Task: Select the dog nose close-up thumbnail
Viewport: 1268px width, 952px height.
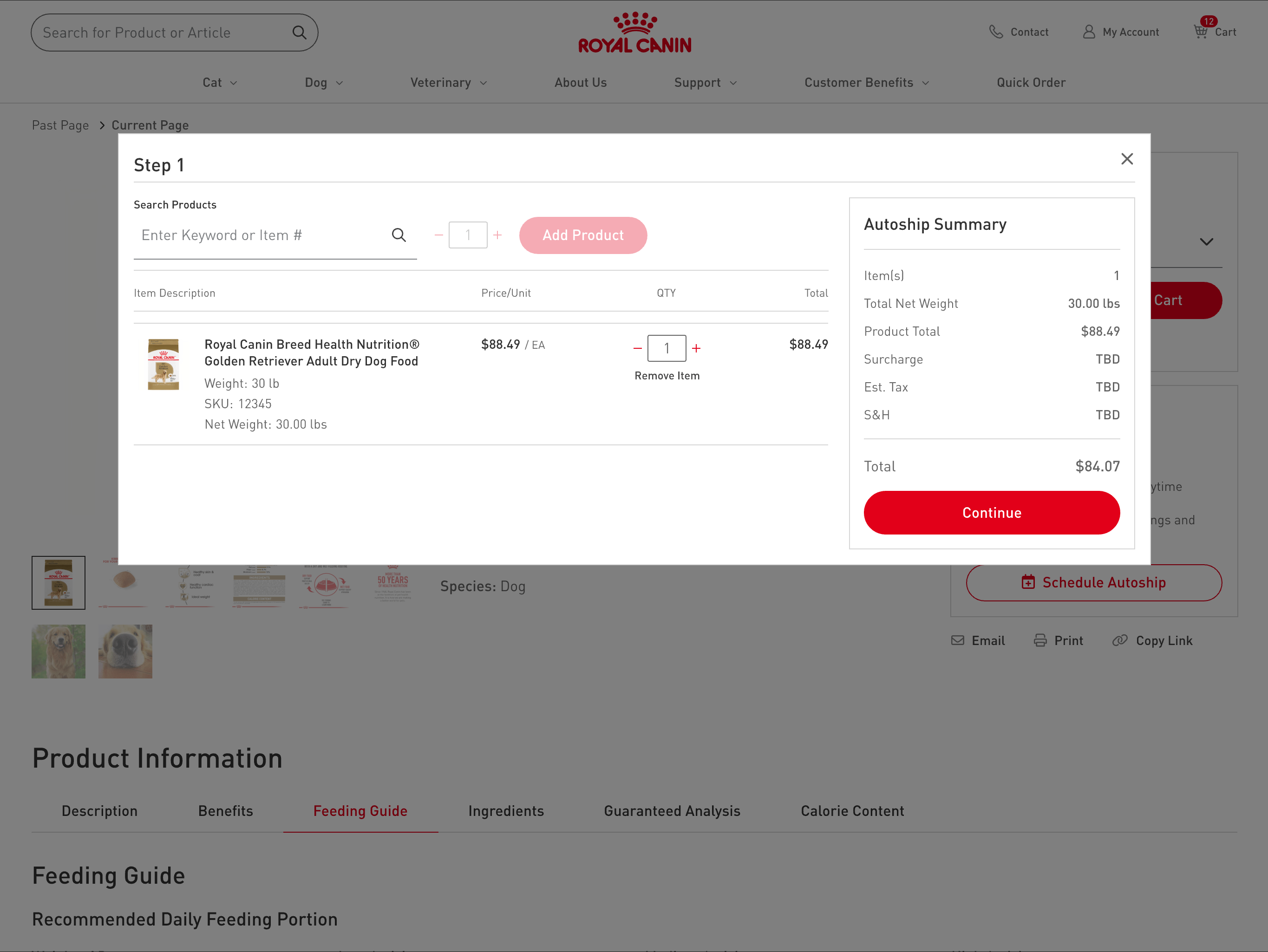Action: pyautogui.click(x=125, y=651)
